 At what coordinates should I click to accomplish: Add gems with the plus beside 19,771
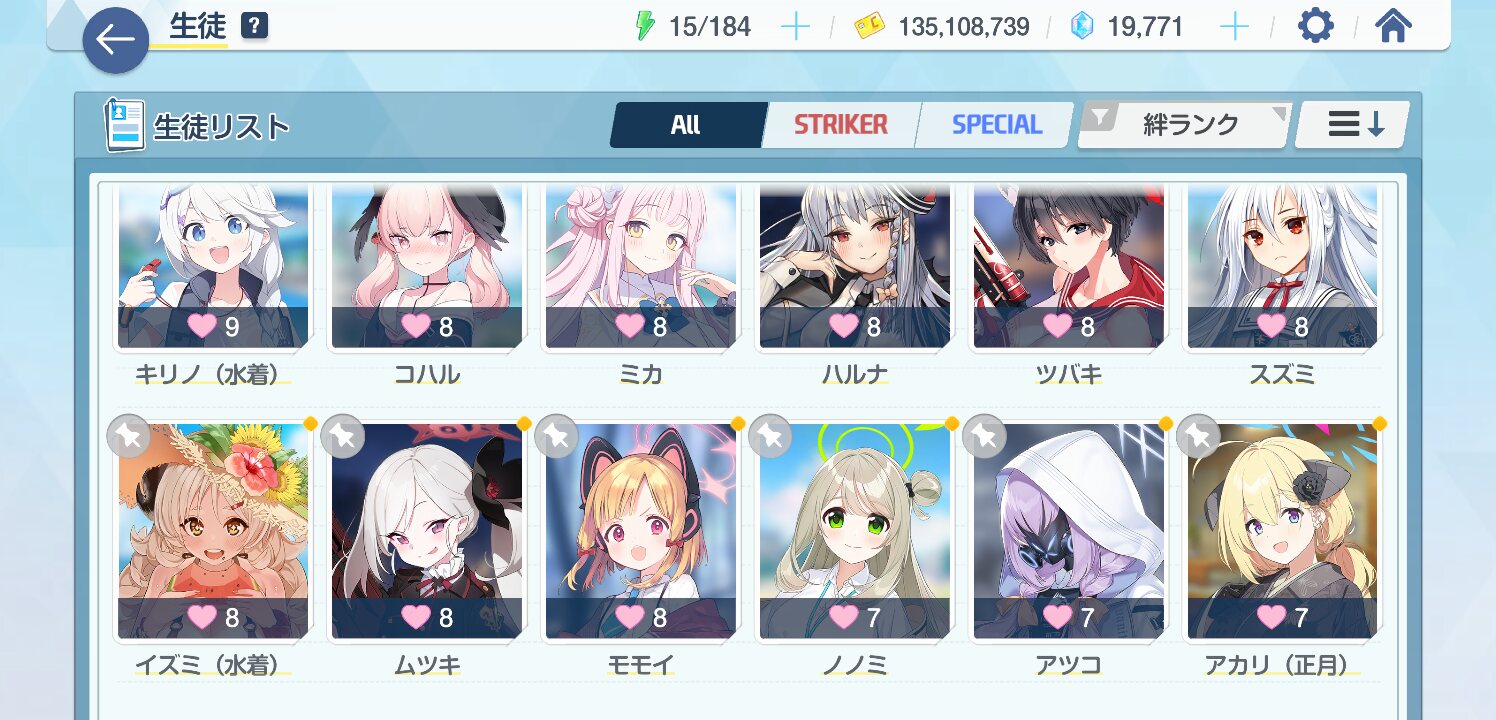(1235, 27)
